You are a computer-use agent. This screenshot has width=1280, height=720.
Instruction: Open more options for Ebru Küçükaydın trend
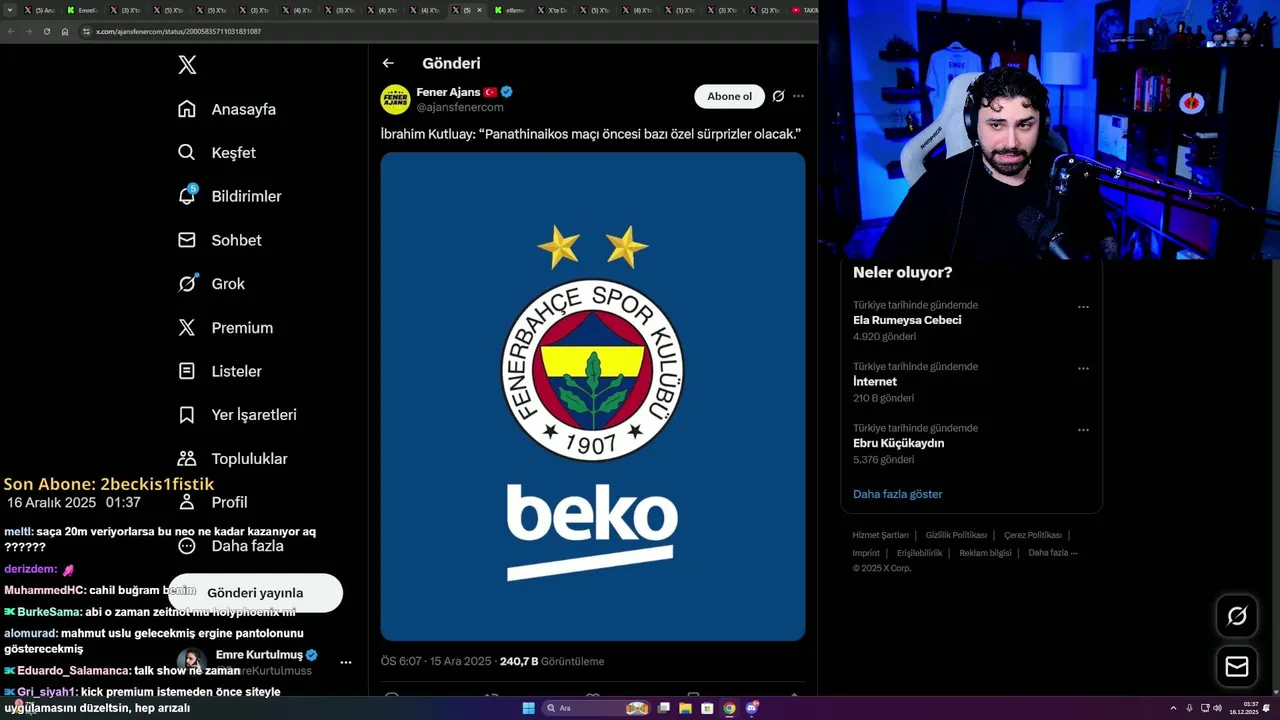point(1083,430)
